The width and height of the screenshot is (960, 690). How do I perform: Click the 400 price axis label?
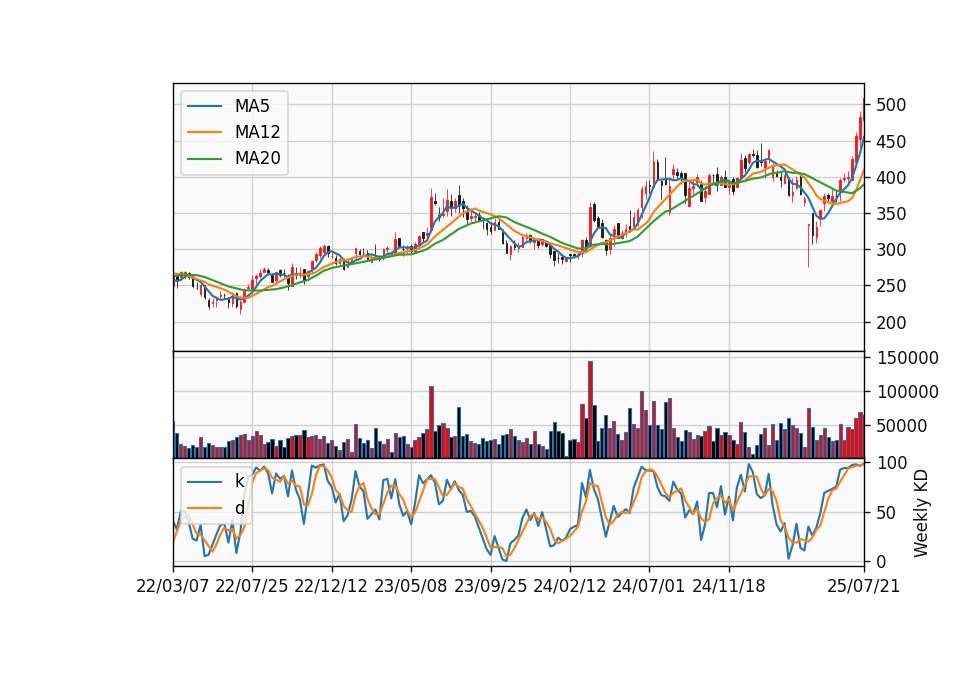click(891, 178)
